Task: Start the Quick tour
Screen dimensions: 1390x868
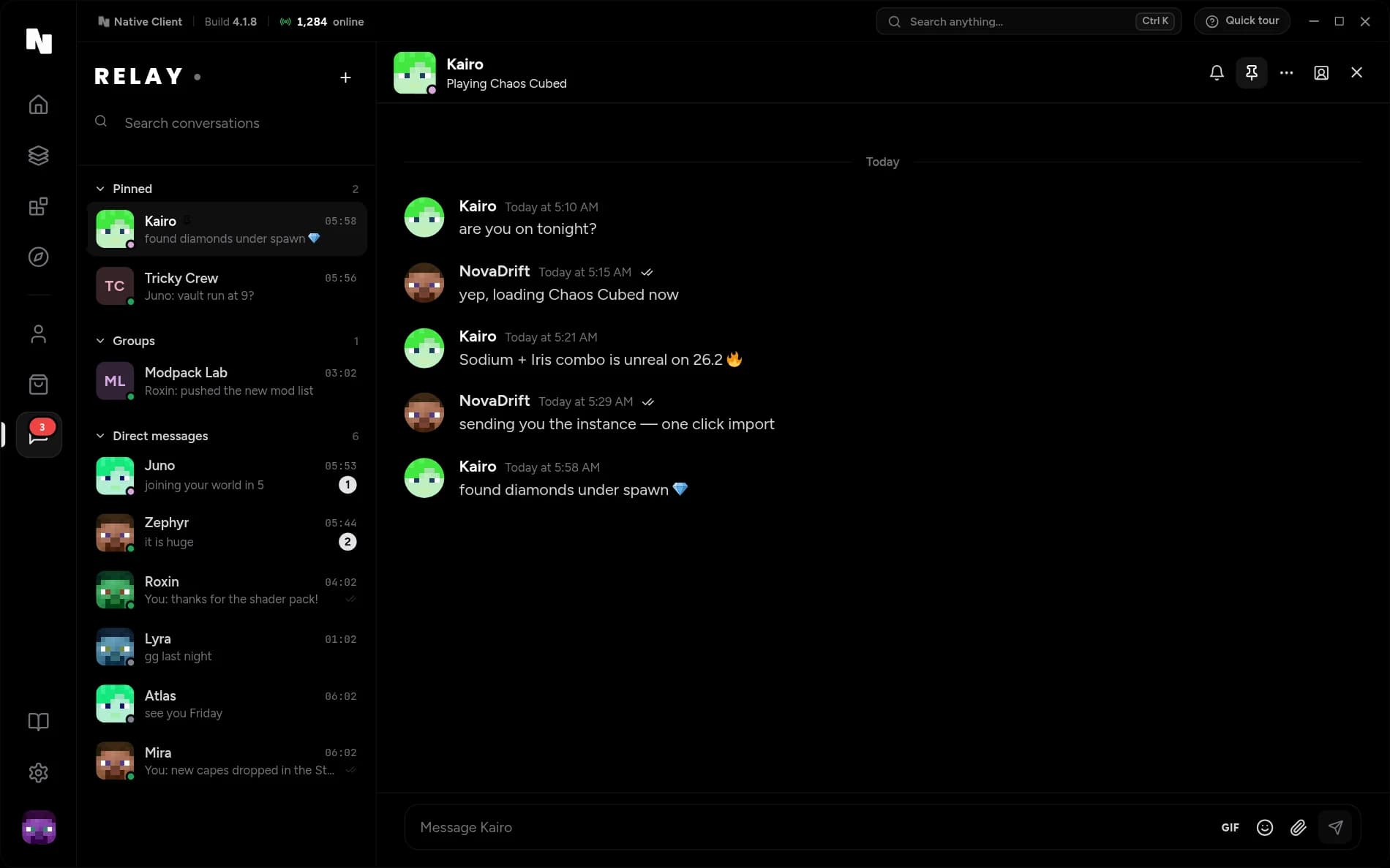Action: click(1241, 21)
